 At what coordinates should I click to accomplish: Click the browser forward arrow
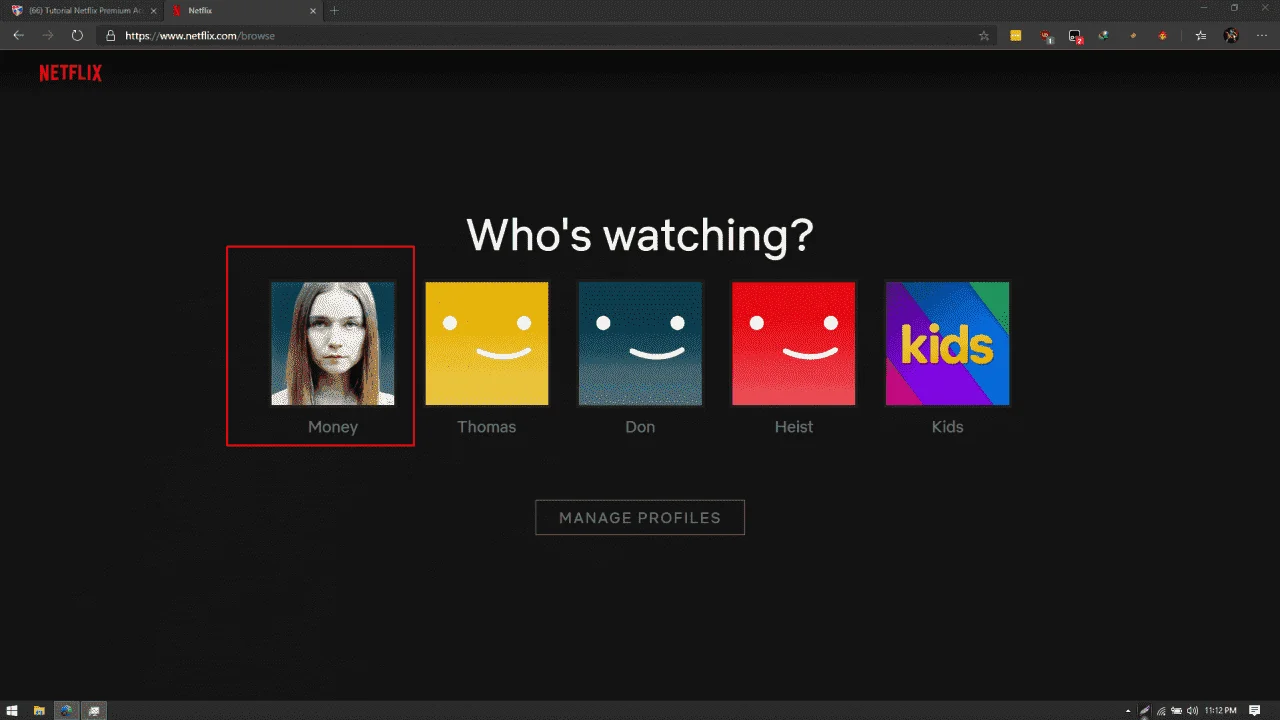tap(48, 35)
